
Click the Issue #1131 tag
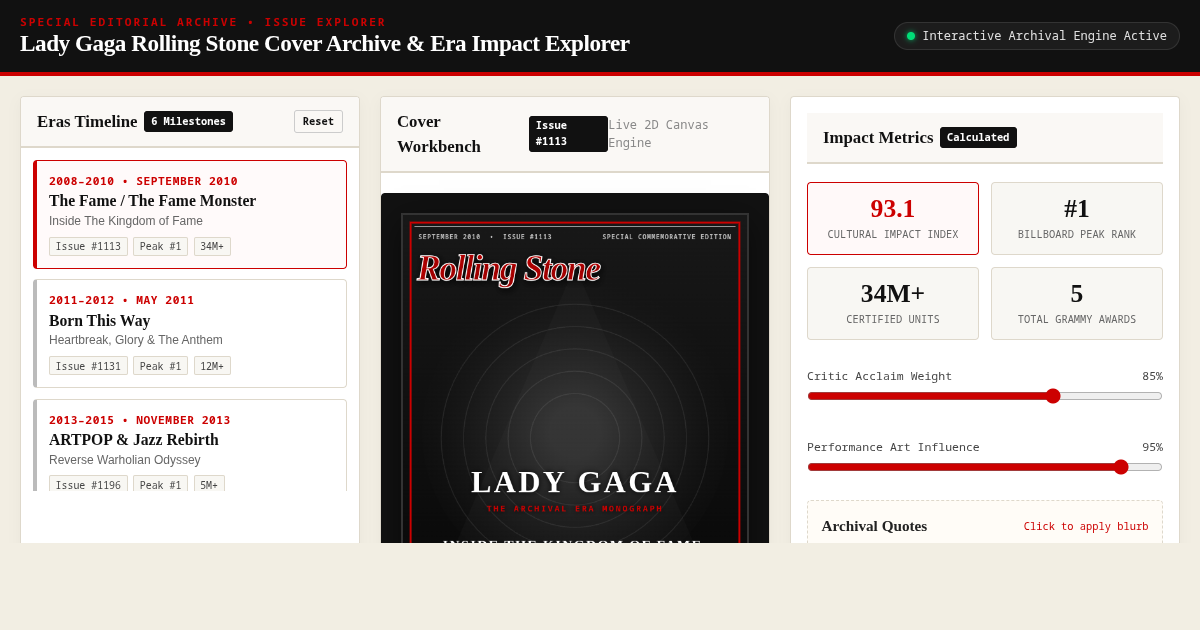pyautogui.click(x=88, y=366)
